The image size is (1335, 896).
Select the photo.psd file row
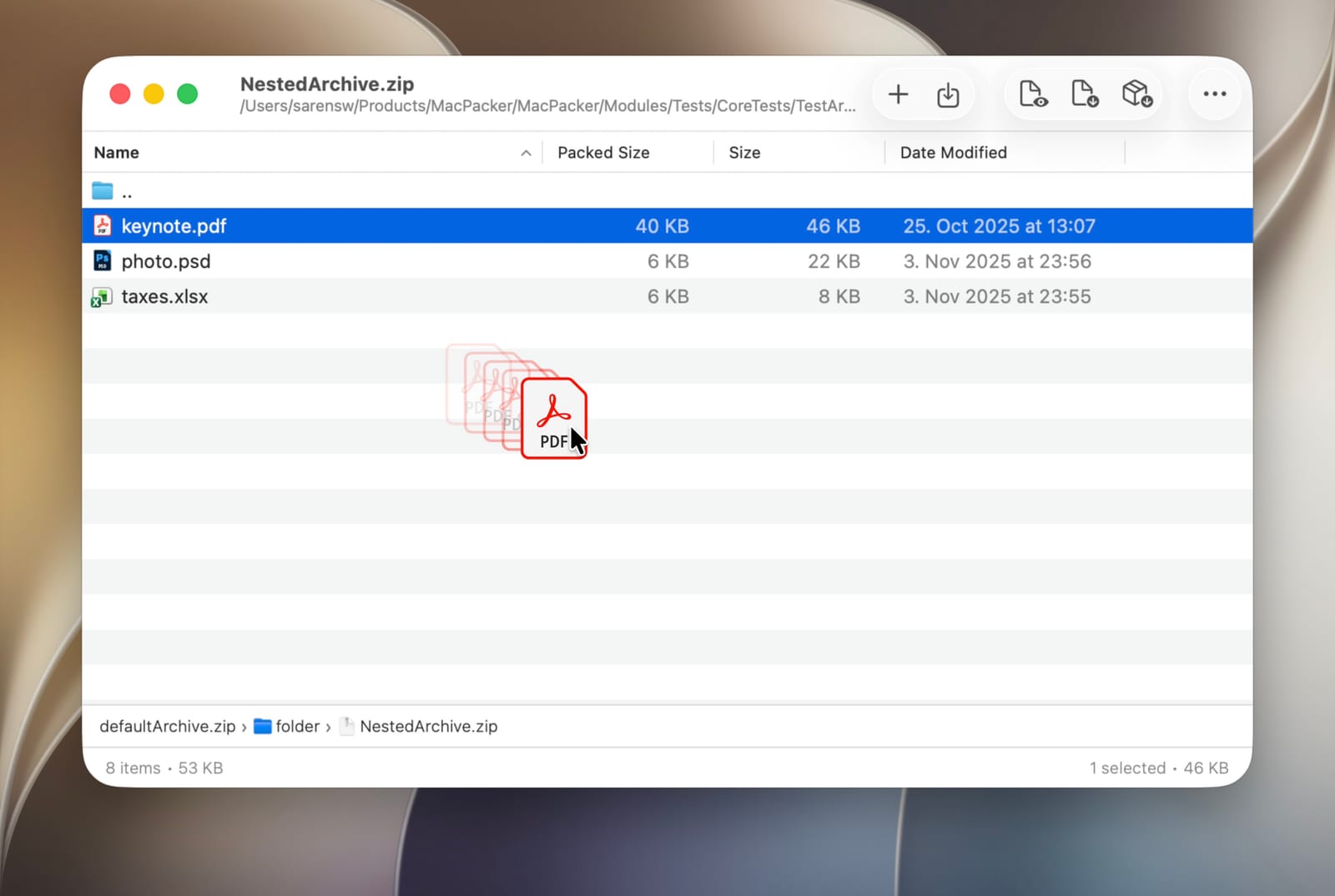point(667,261)
